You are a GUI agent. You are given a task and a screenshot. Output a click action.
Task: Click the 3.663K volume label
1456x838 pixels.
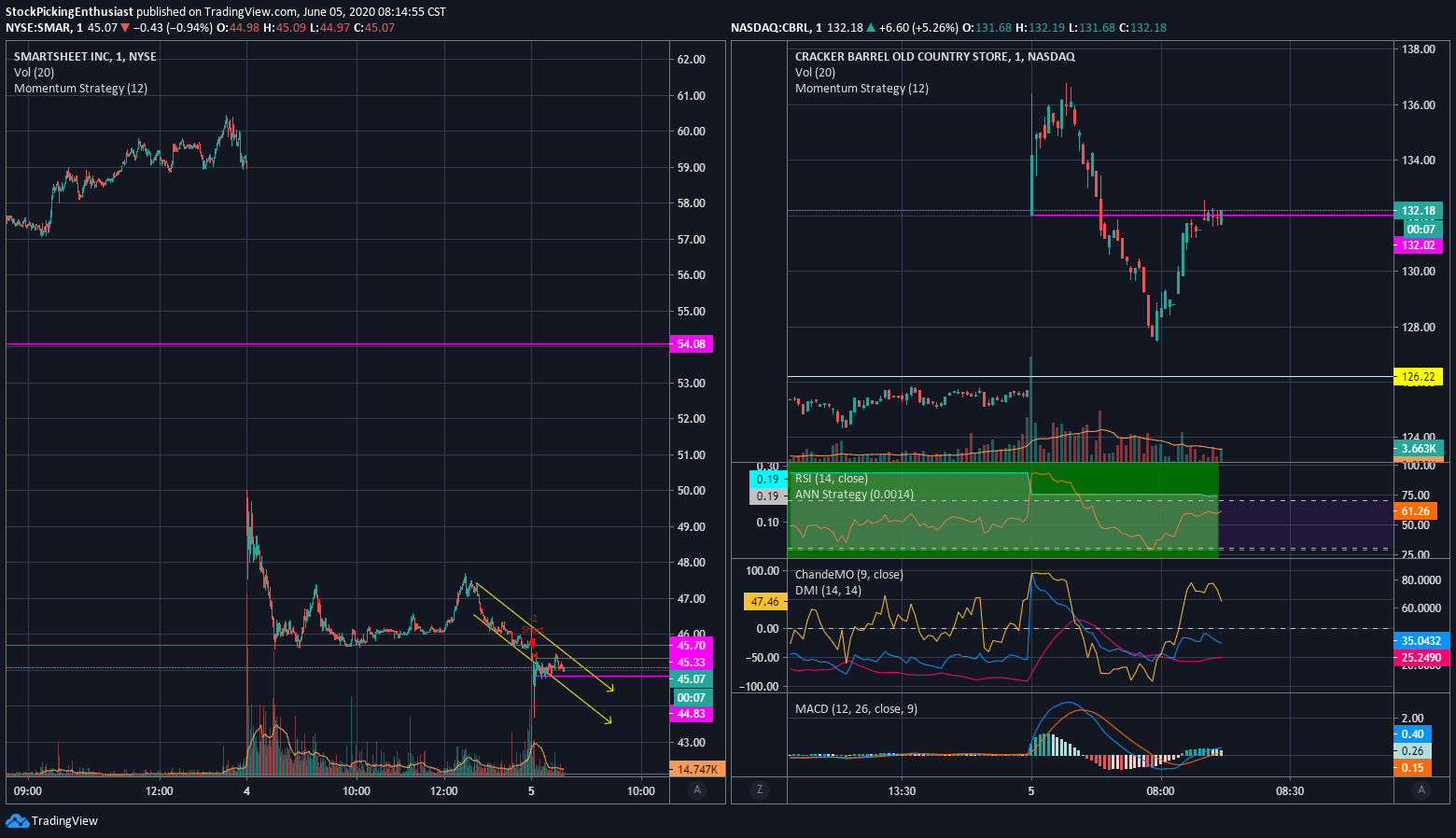1419,449
